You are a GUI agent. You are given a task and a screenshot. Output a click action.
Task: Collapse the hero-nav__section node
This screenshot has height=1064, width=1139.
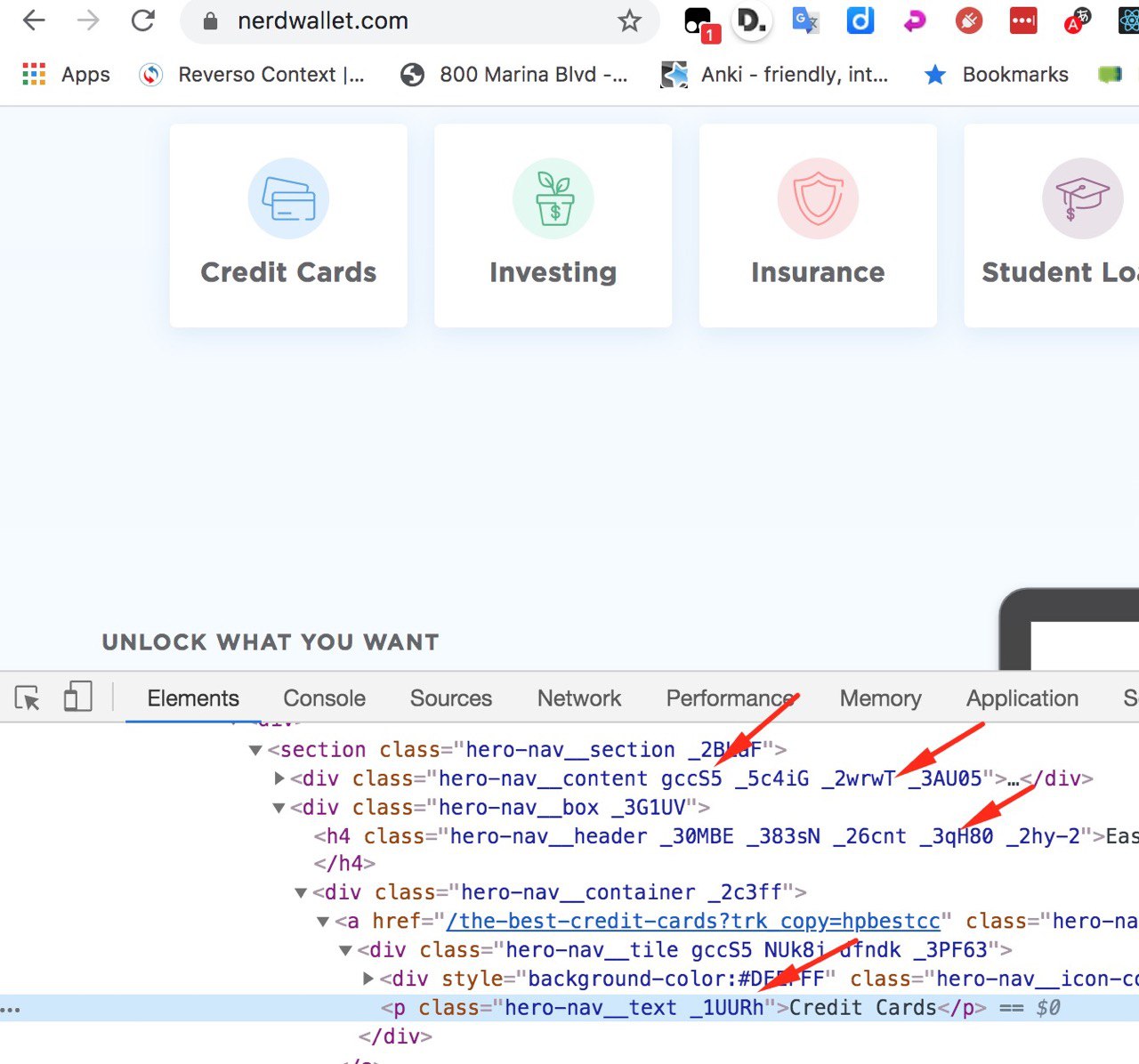tap(255, 750)
